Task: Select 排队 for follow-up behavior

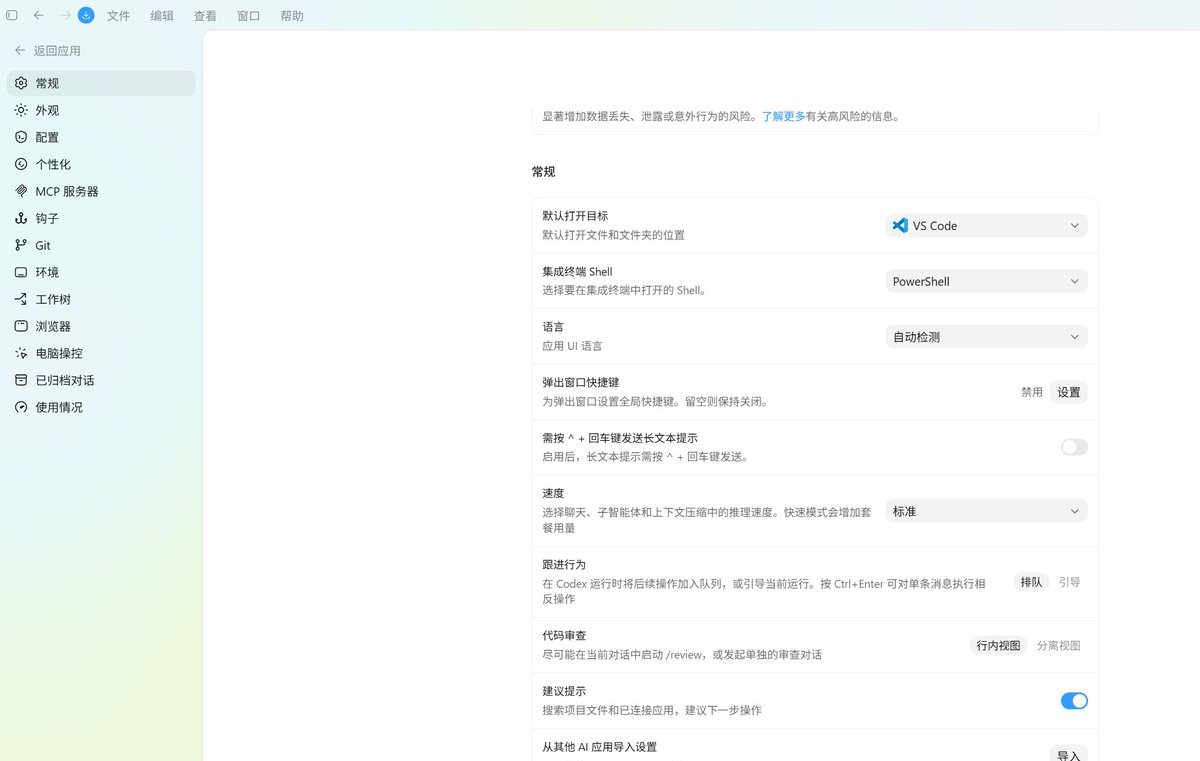Action: click(1031, 582)
